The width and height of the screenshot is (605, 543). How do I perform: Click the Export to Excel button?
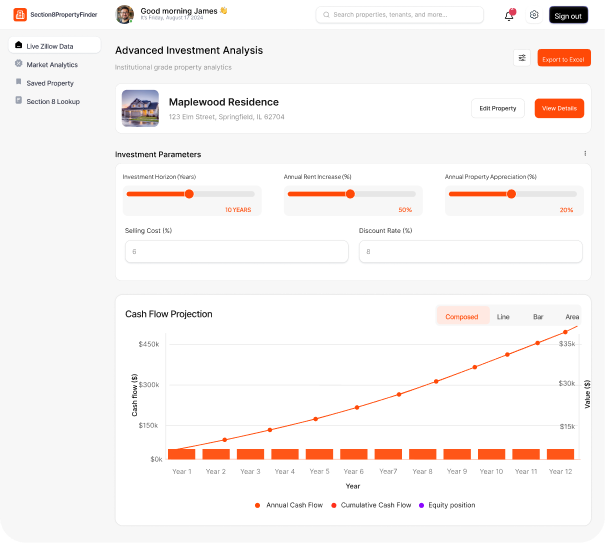(563, 59)
